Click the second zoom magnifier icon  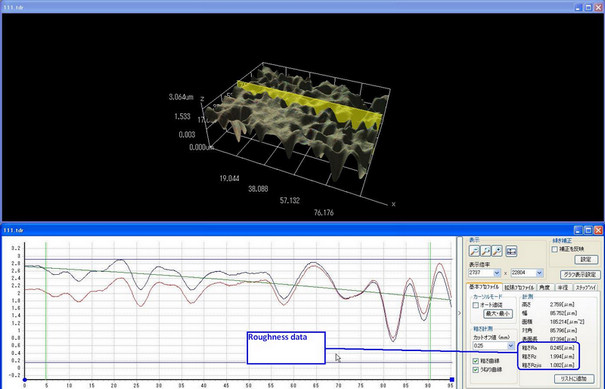tap(486, 251)
